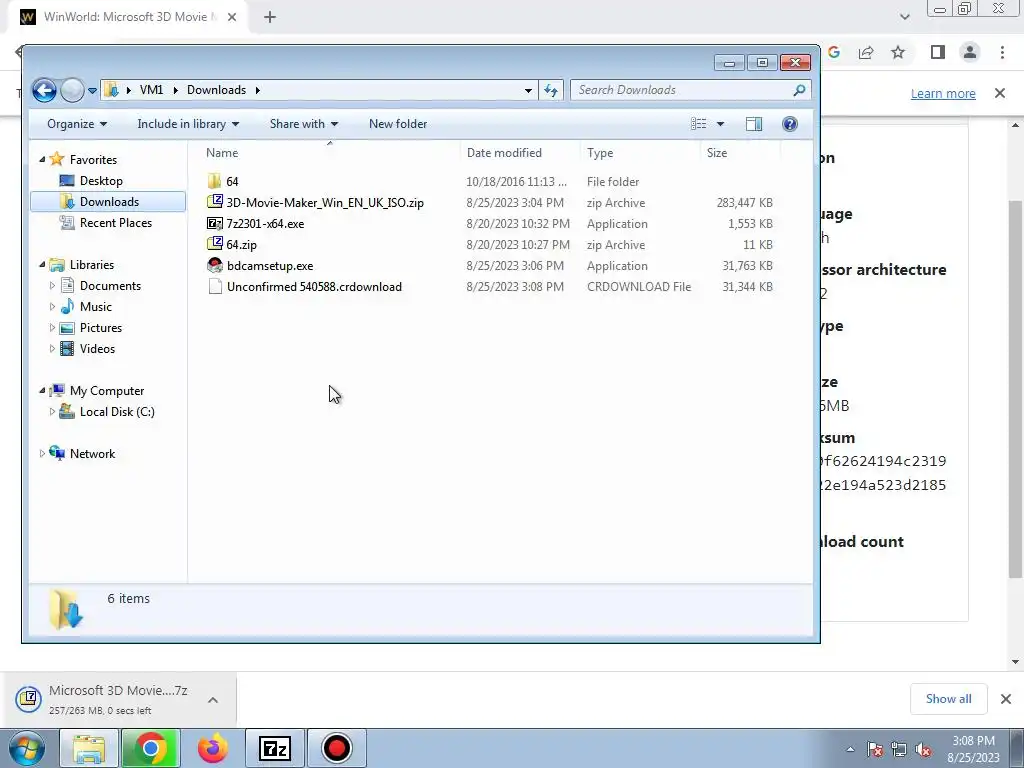Open the Chrome new tab button
Viewport: 1024px width, 768px height.
coord(270,17)
